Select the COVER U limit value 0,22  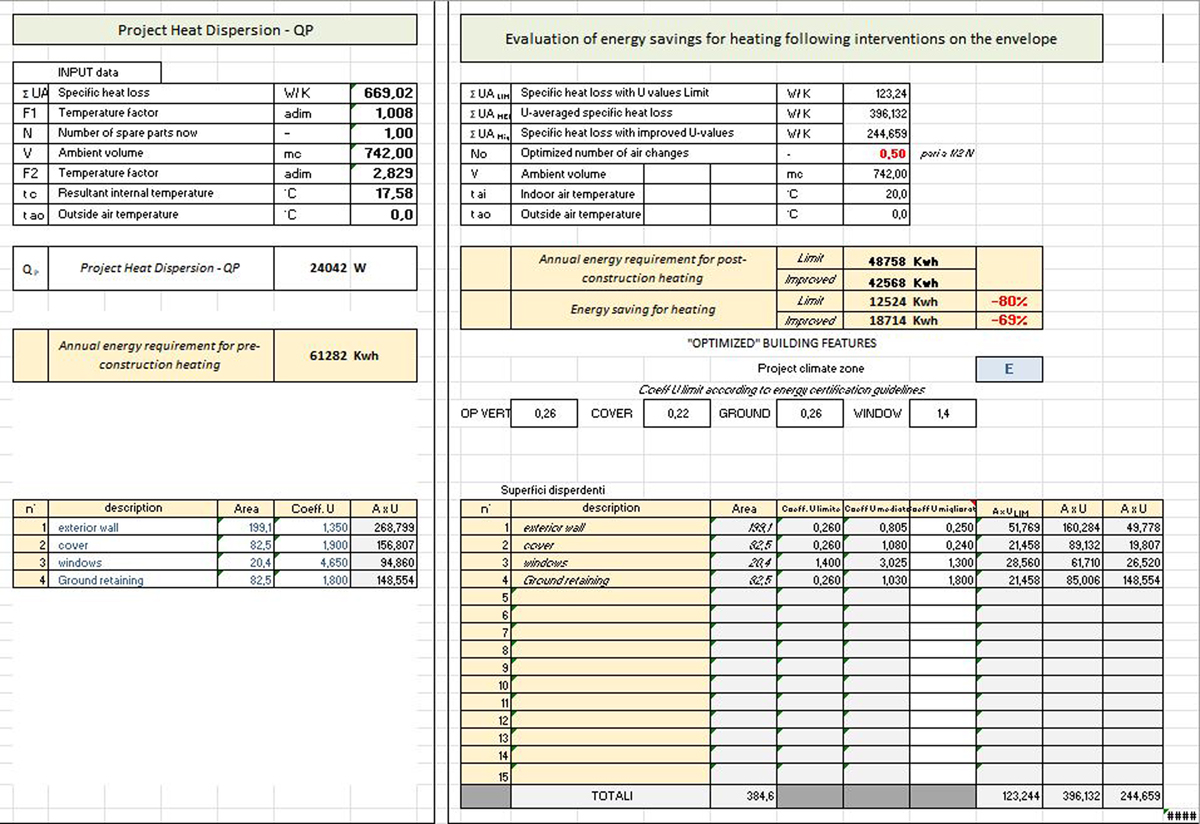[679, 413]
